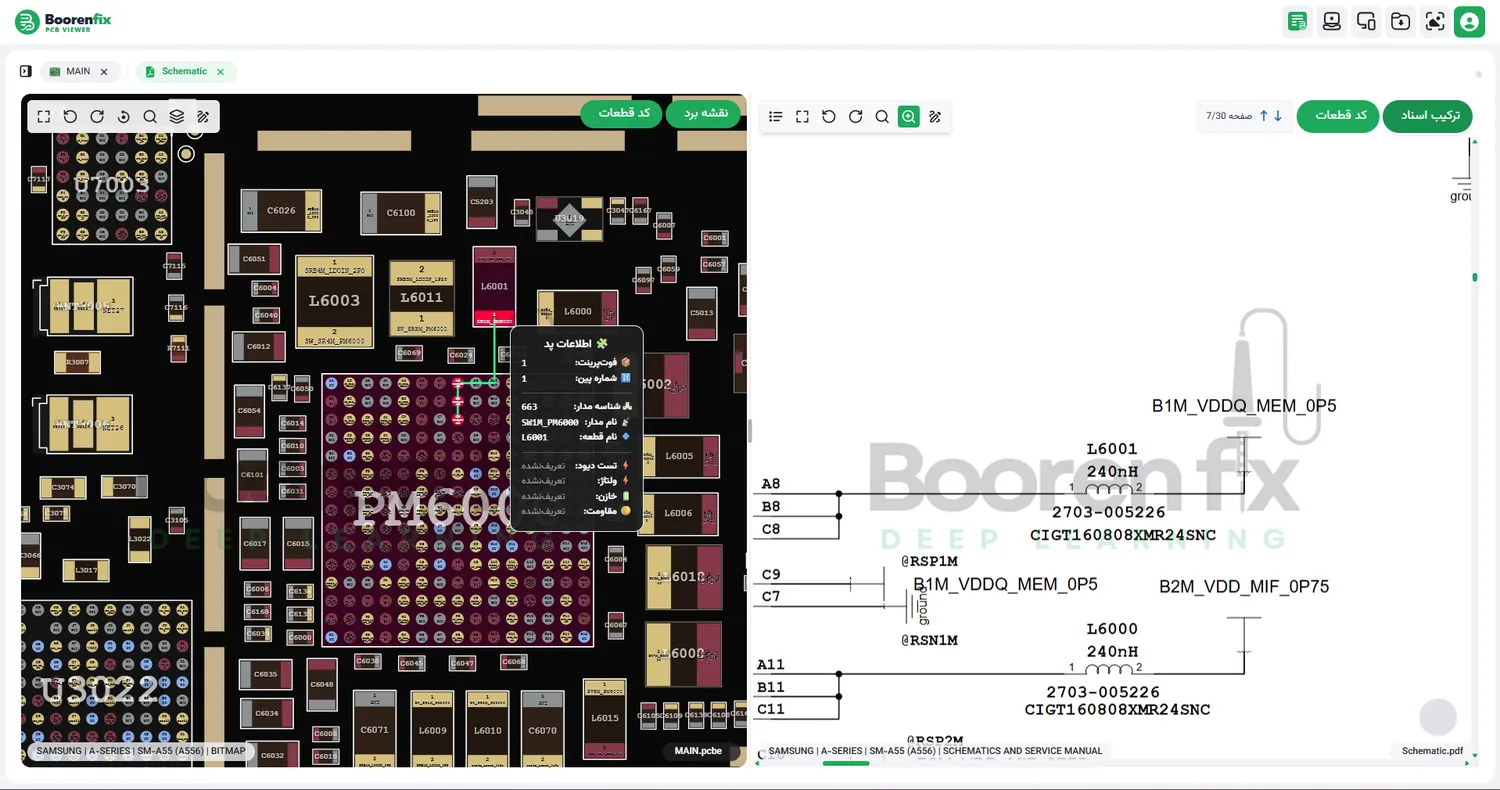Go to the next schematic page
This screenshot has height=790, width=1500.
[1278, 116]
